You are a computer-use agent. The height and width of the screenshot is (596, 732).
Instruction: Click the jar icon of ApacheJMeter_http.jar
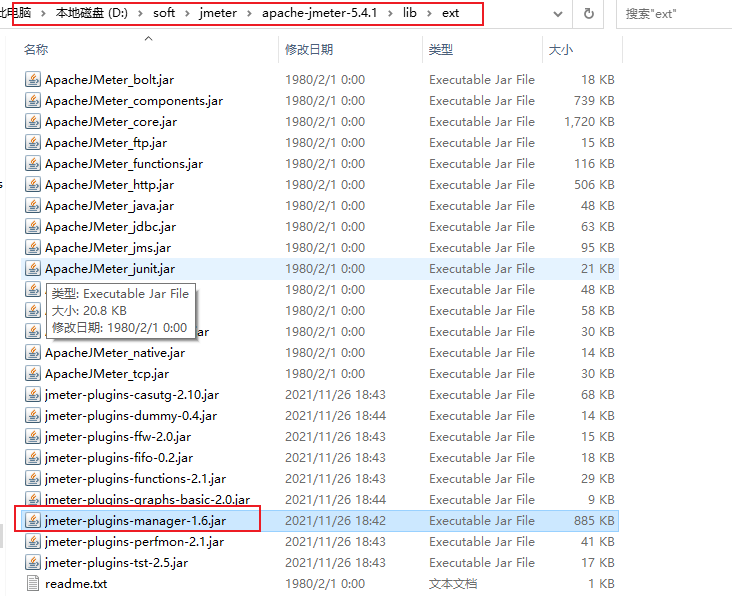pos(33,185)
